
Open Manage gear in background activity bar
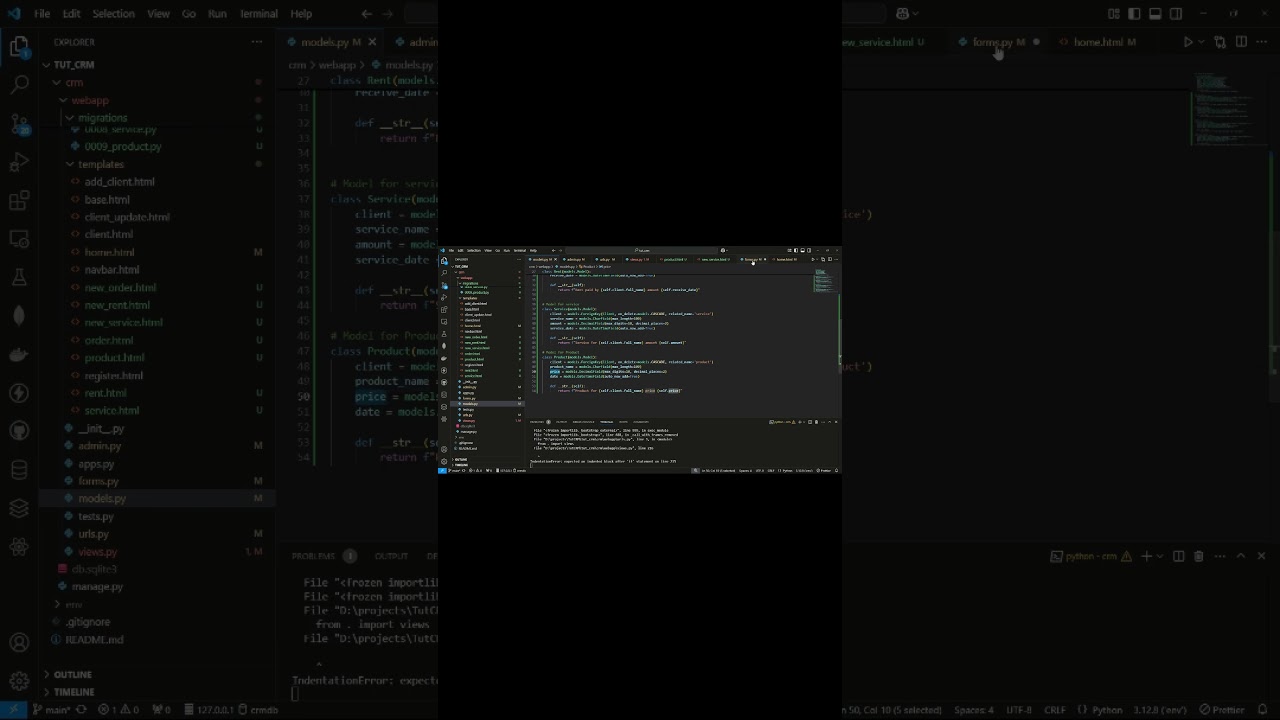[x=19, y=682]
